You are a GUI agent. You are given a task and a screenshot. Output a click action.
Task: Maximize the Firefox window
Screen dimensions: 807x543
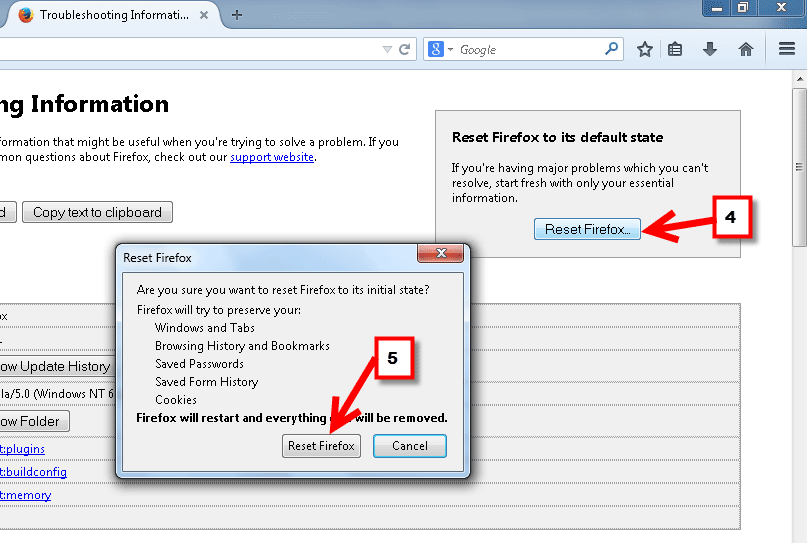coord(743,8)
